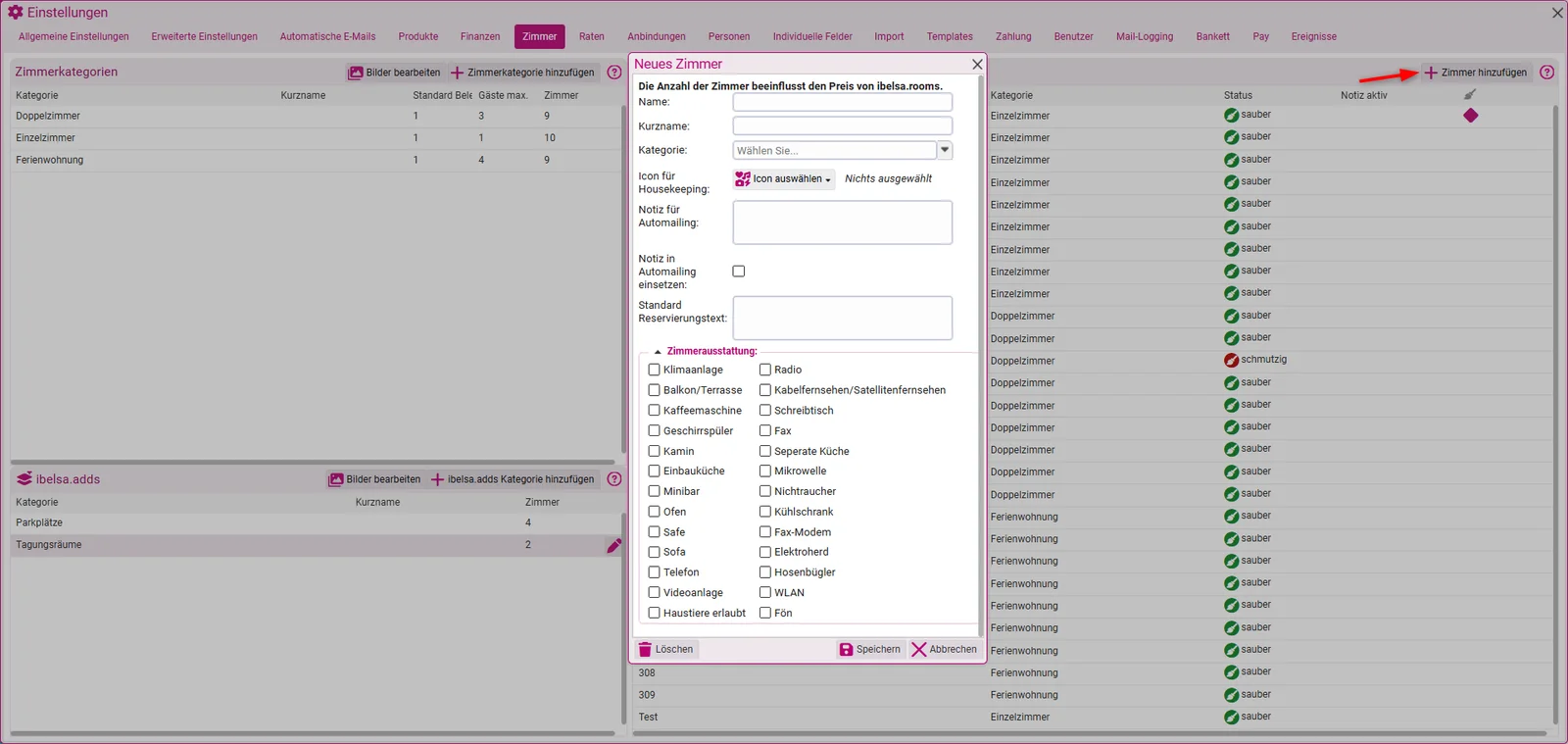Click Zimmer hinzufügen
1568x744 pixels.
1476,73
